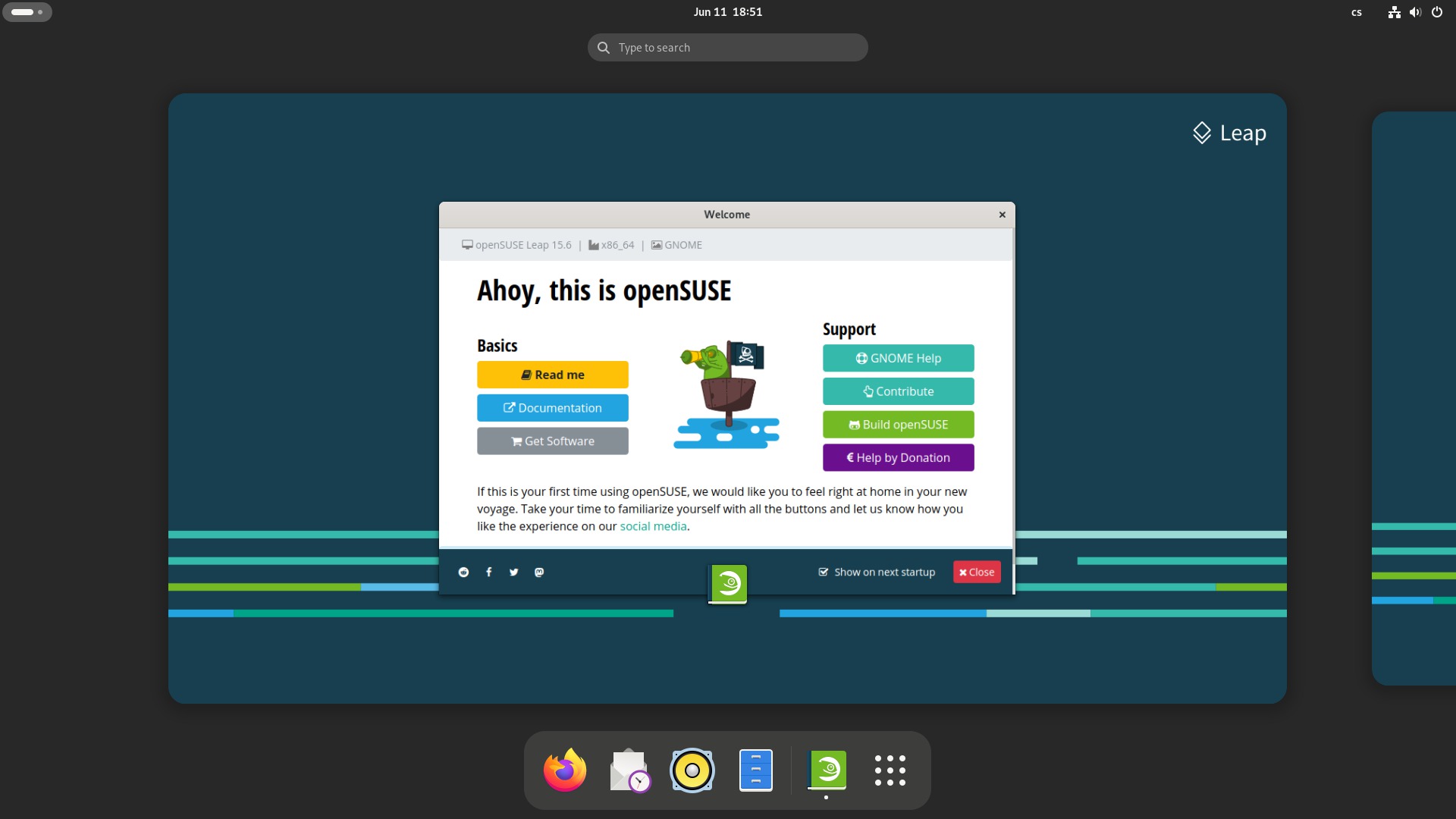Screen dimensions: 1456x819
Task: Open the cs keyboard layout menu
Action: (x=1357, y=12)
